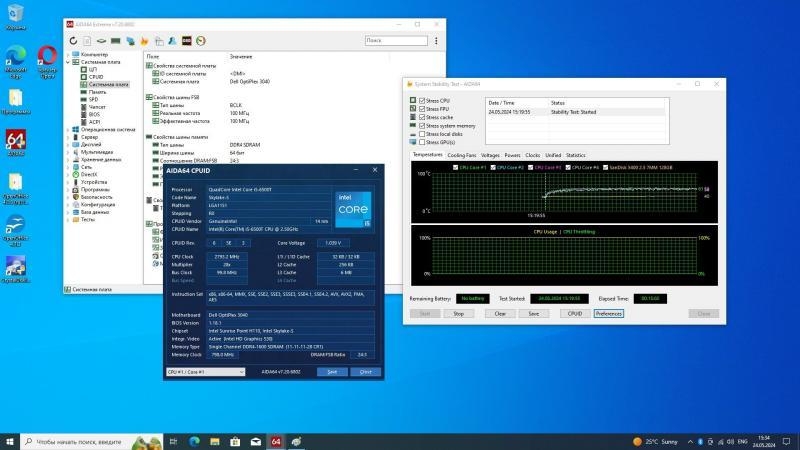Expand the Сервер tree node
The height and width of the screenshot is (450, 800).
(68, 137)
